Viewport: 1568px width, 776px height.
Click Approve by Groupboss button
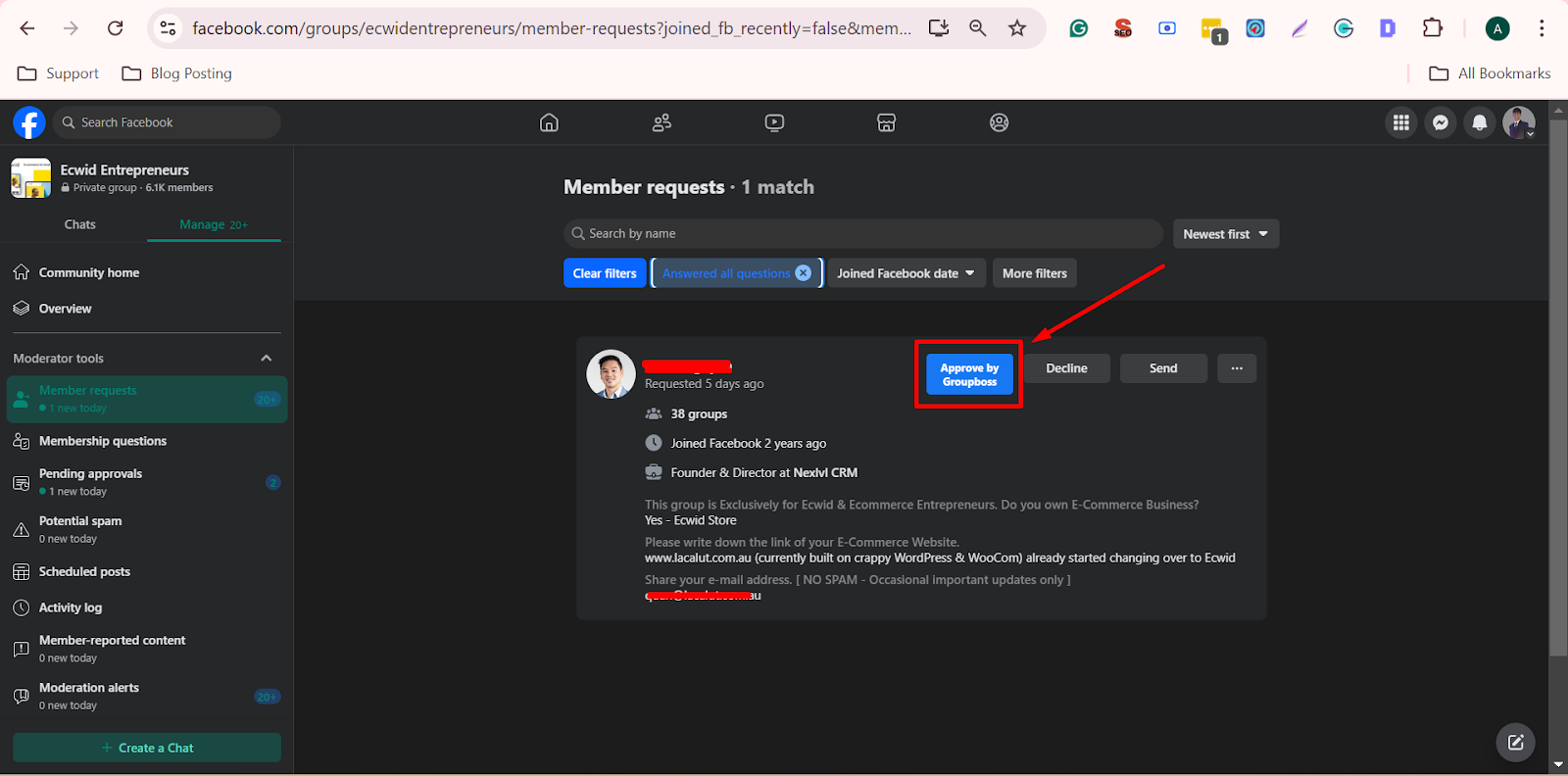(x=969, y=374)
